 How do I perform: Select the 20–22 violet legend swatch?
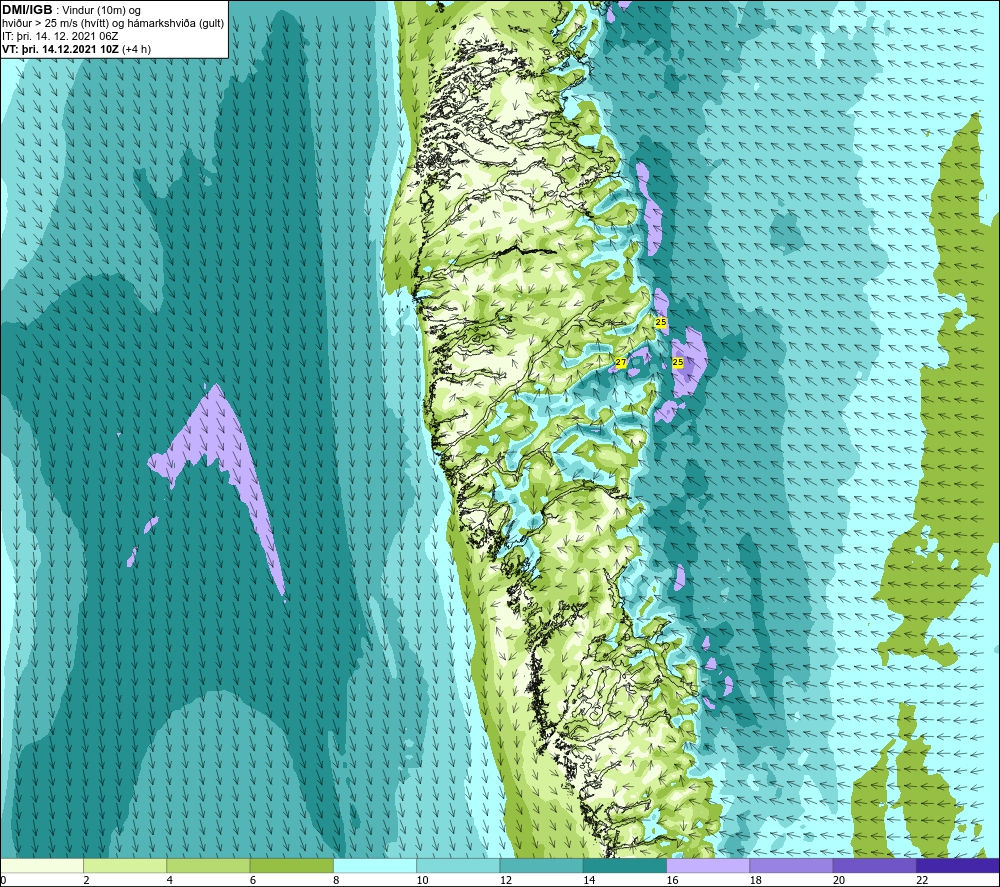(874, 865)
